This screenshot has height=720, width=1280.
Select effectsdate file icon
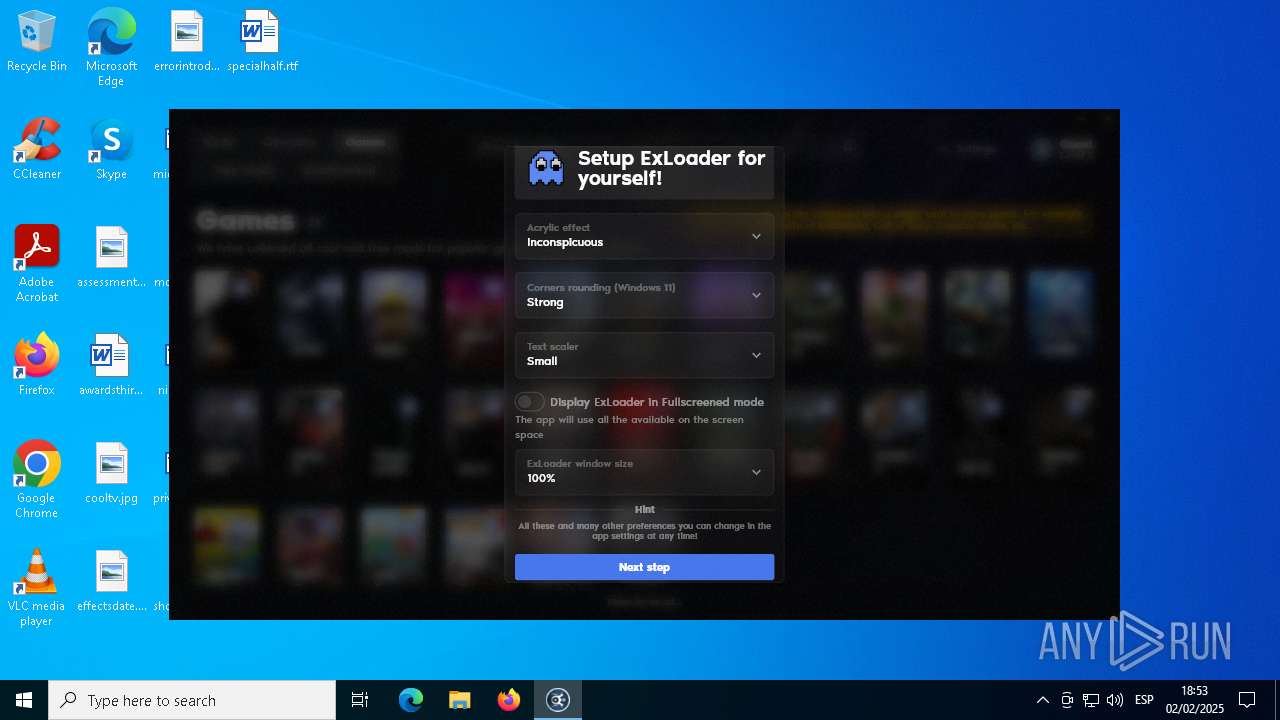point(111,582)
